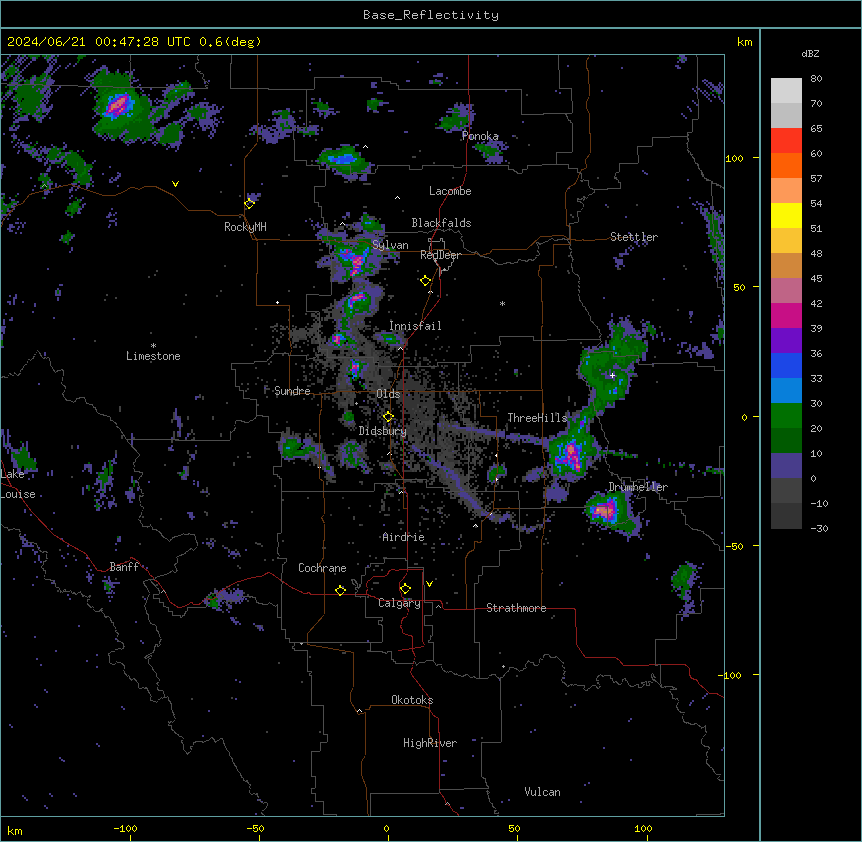This screenshot has width=862, height=842.
Task: Pick the magenta swatch in the dBZ legend
Action: coord(786,315)
